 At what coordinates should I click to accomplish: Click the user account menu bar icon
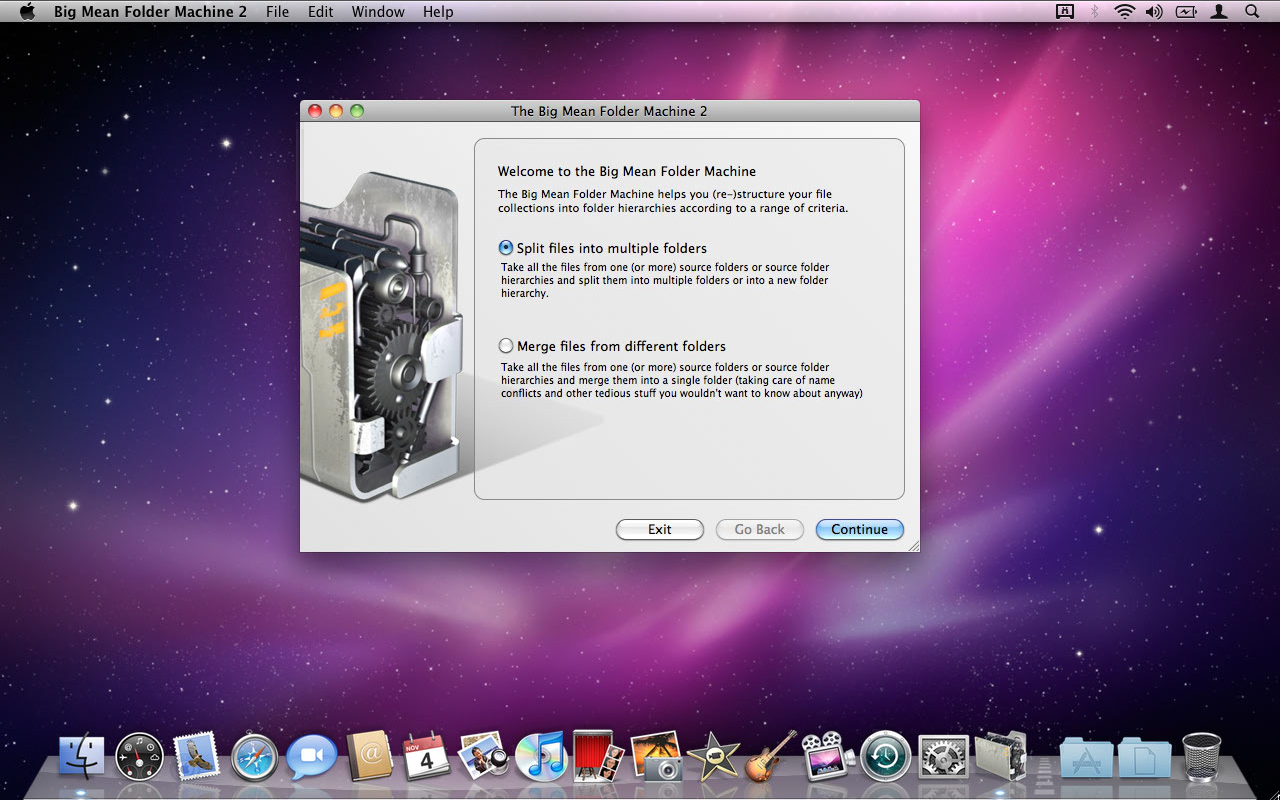tap(1219, 12)
